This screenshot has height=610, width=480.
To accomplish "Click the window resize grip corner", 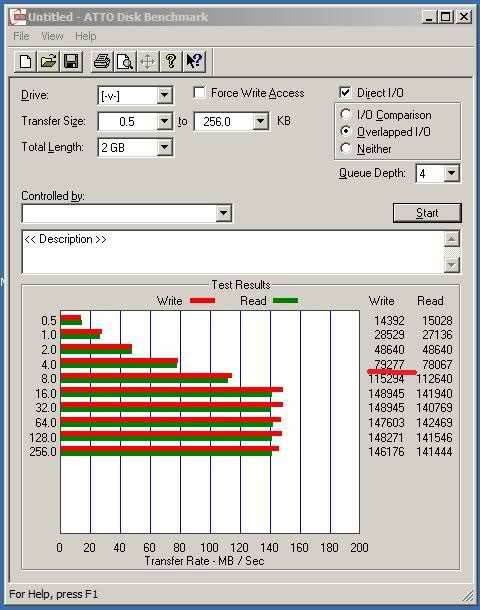I will pyautogui.click(x=469, y=596).
